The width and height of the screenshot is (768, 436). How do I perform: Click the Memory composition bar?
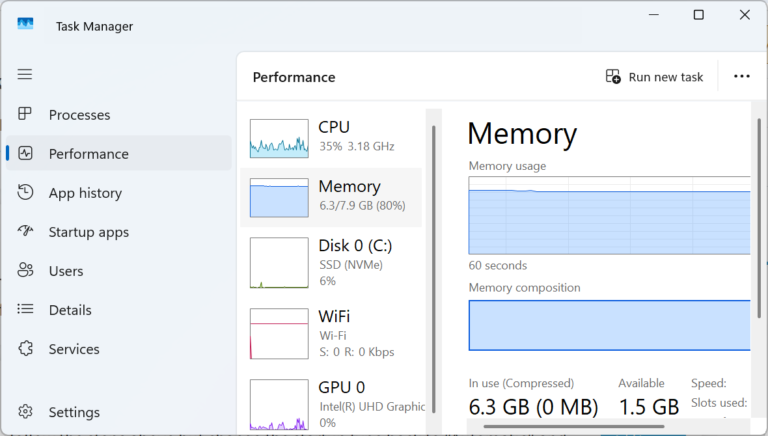(609, 325)
